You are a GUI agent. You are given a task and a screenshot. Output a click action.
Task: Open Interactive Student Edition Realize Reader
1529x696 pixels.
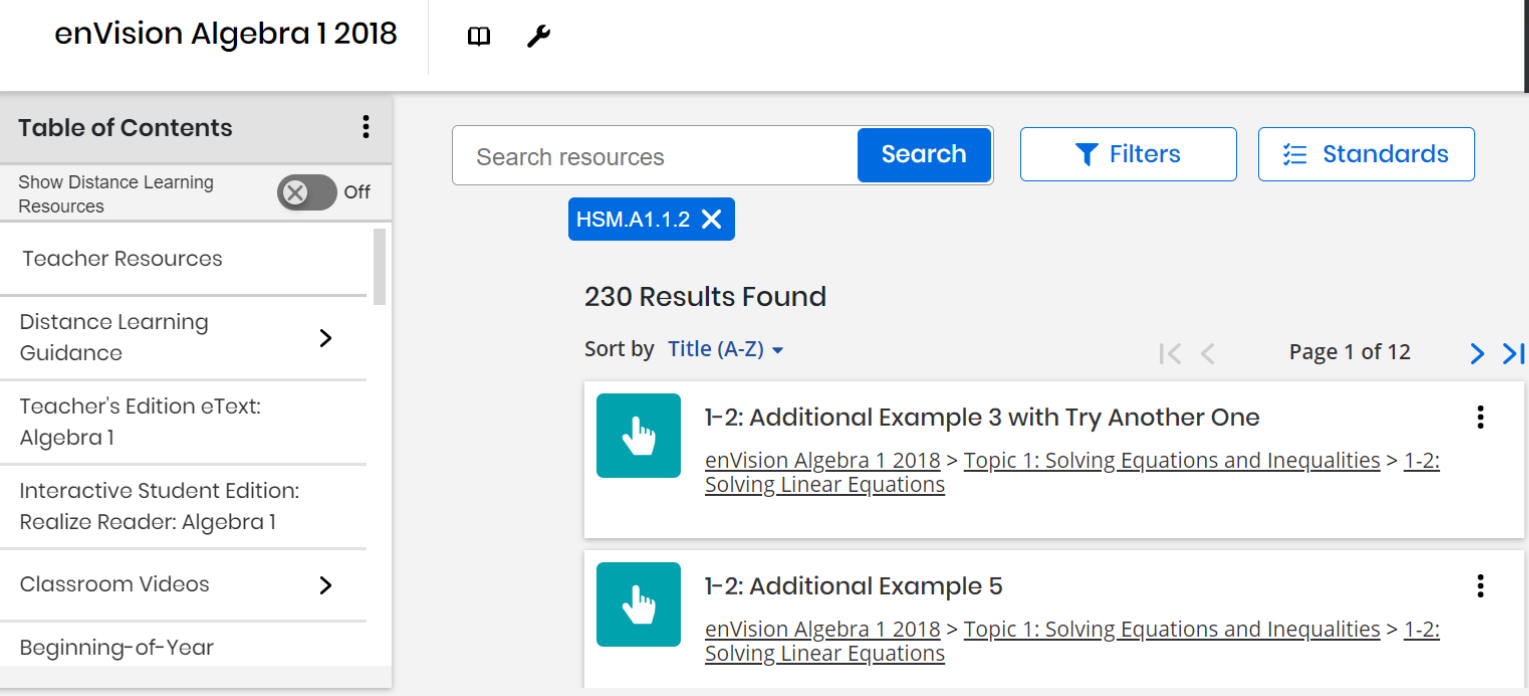tap(159, 506)
